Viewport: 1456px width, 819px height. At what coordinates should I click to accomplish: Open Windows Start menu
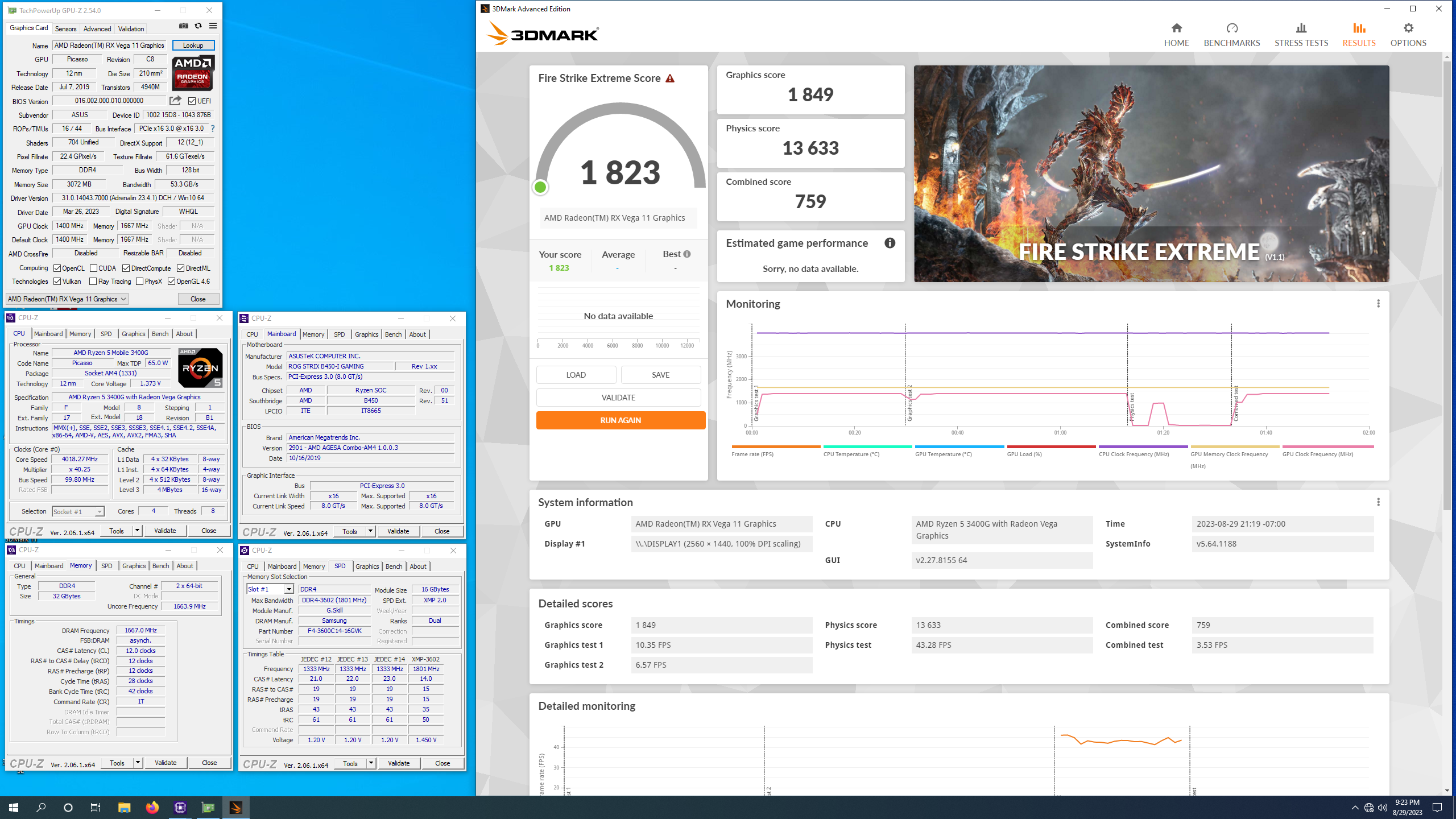pos(14,808)
